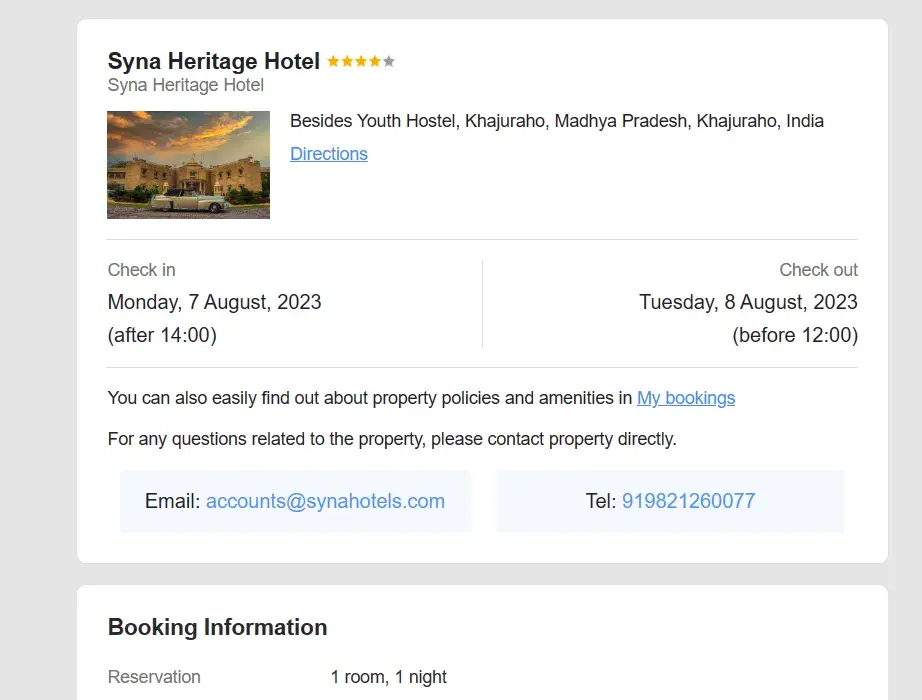Open the Directions link
This screenshot has height=700, width=922.
click(328, 154)
